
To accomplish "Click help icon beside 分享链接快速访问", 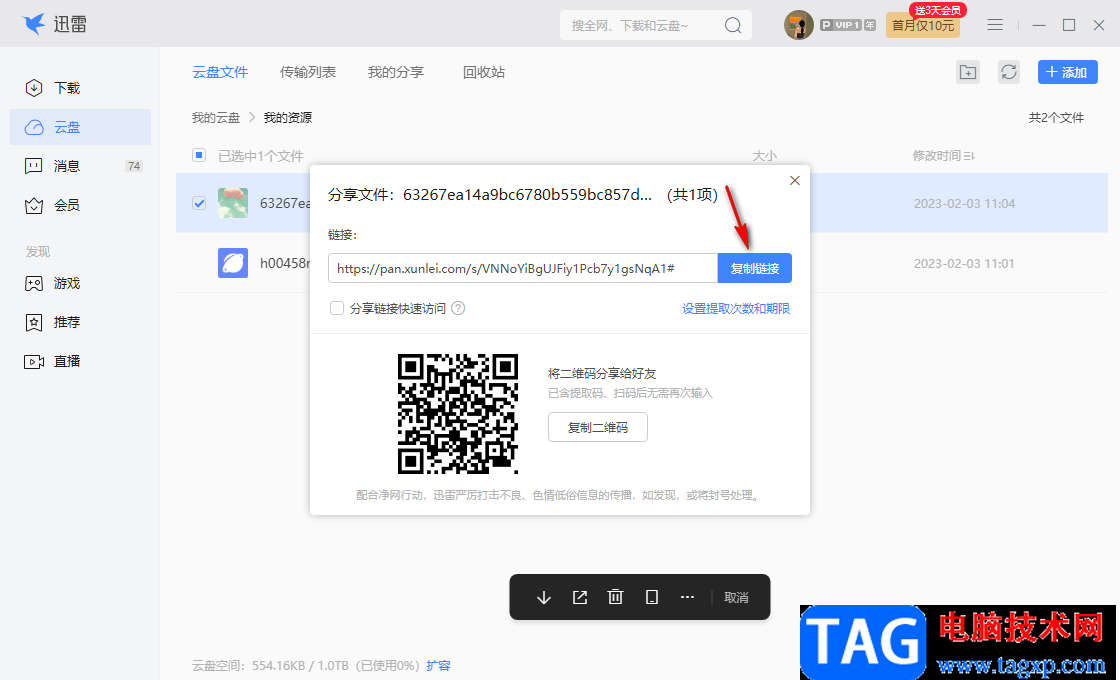I will click(x=459, y=309).
